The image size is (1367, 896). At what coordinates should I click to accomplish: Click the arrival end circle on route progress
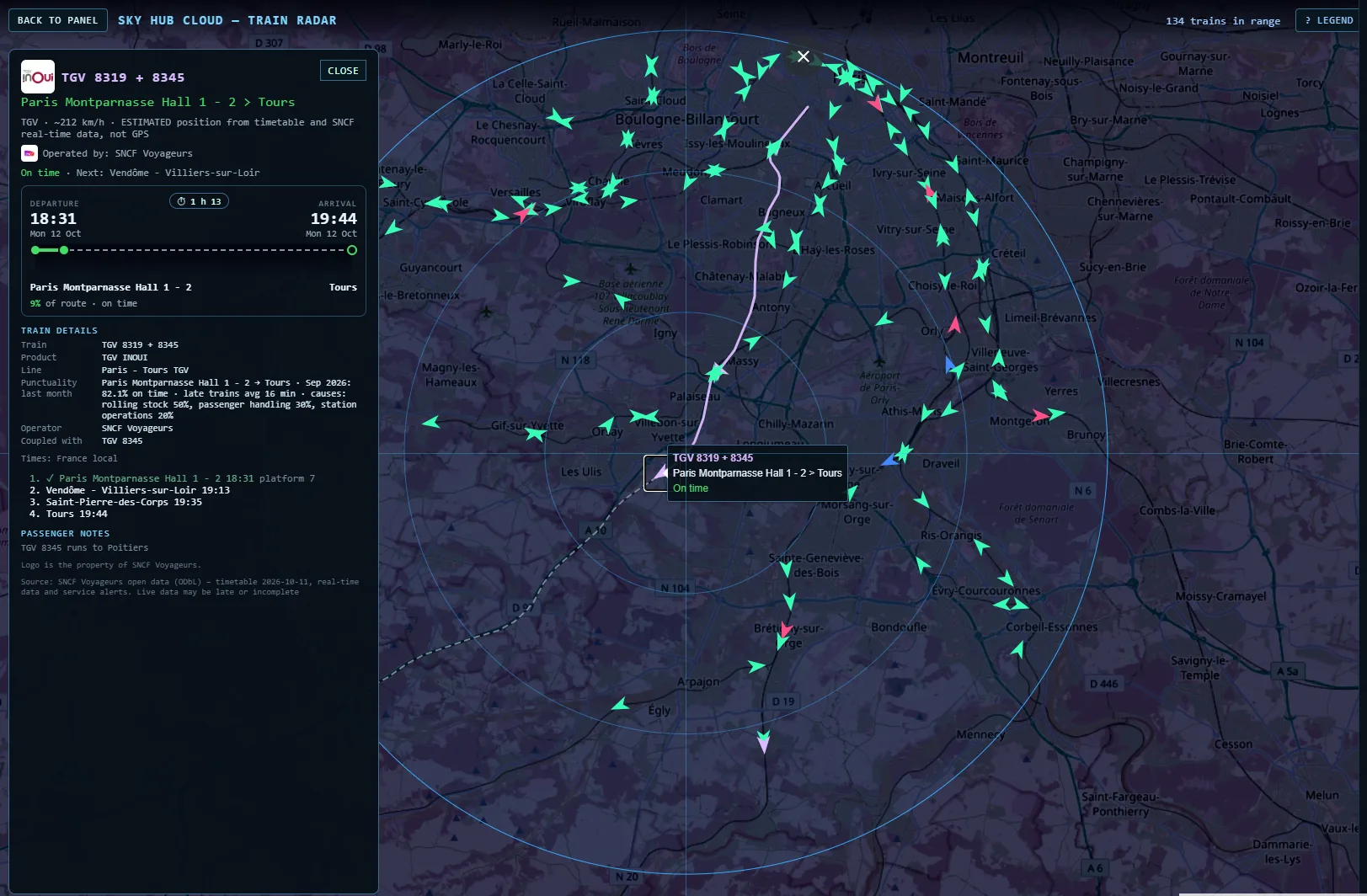pyautogui.click(x=352, y=250)
